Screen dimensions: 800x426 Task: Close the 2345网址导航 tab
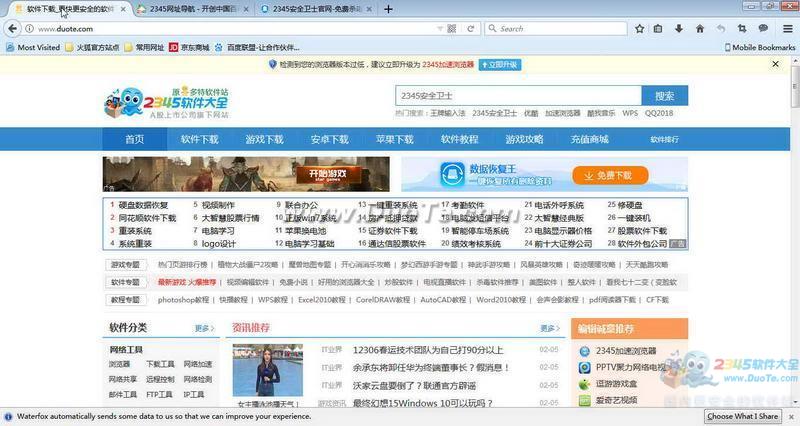pos(246,9)
